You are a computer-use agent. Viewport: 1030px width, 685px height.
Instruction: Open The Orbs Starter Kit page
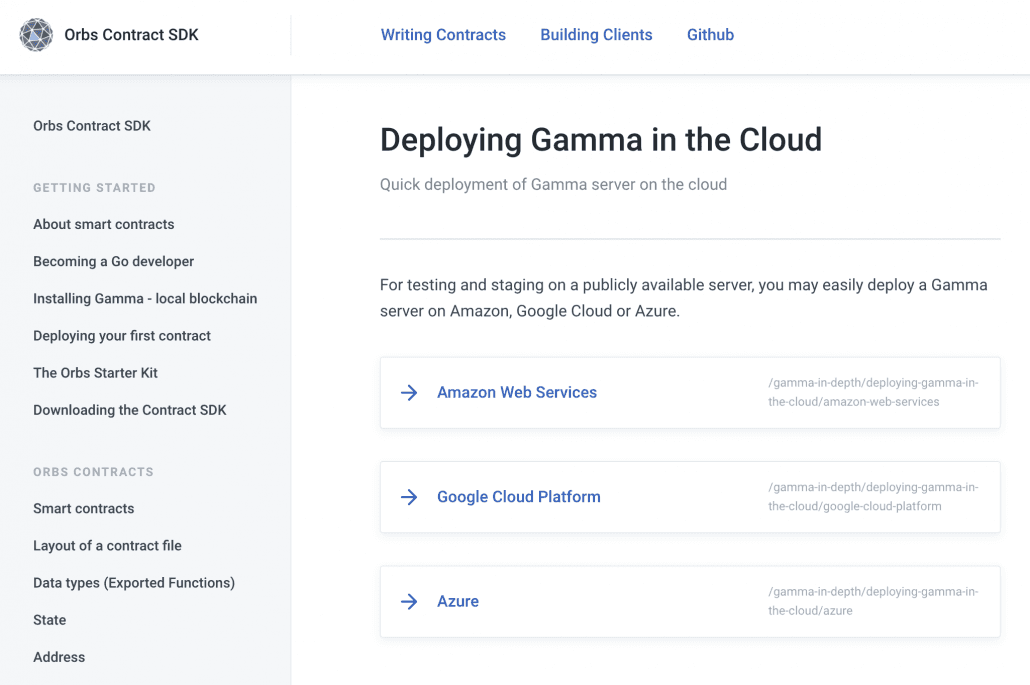pyautogui.click(x=95, y=373)
